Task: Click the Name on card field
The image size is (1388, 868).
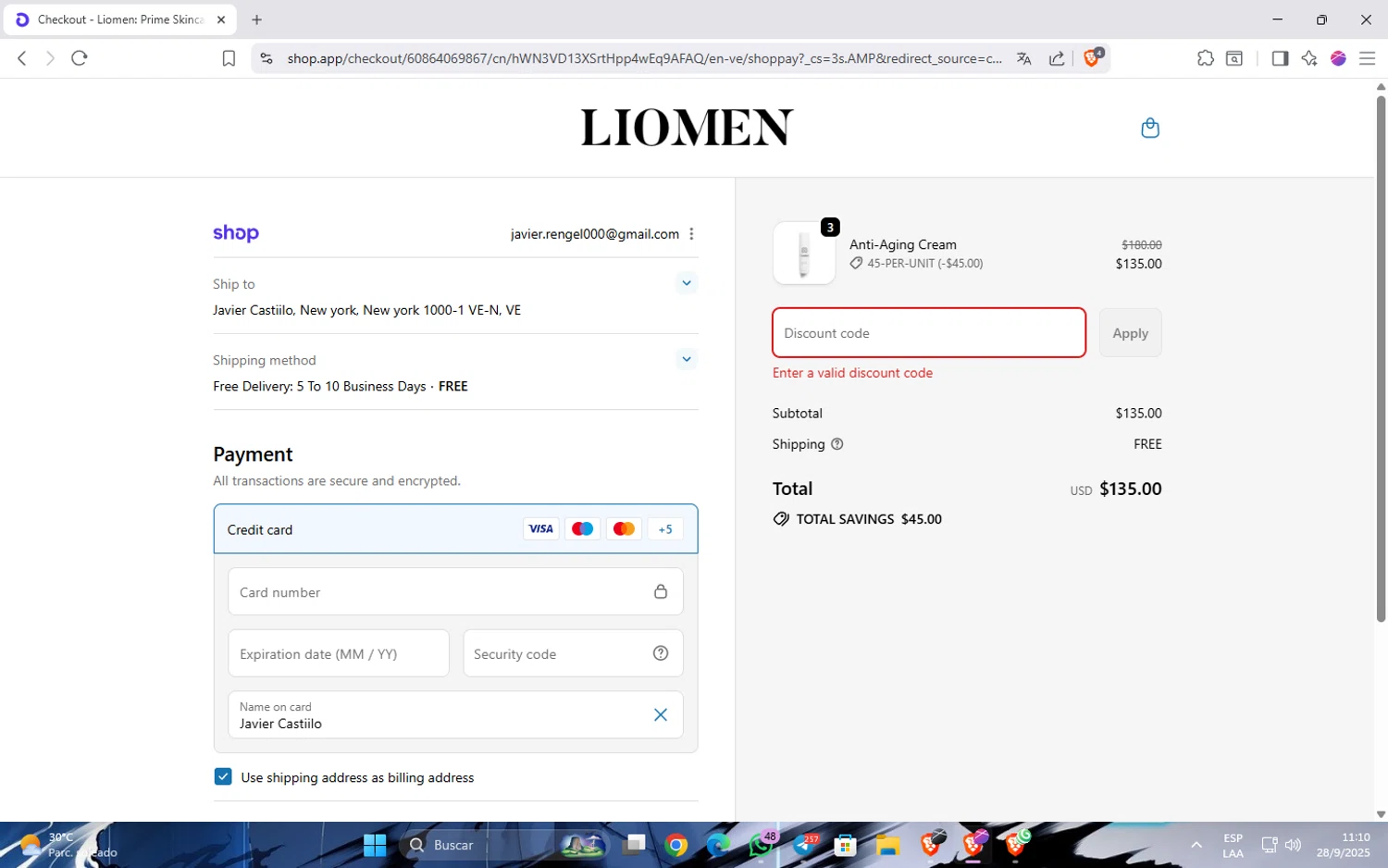Action: point(455,714)
